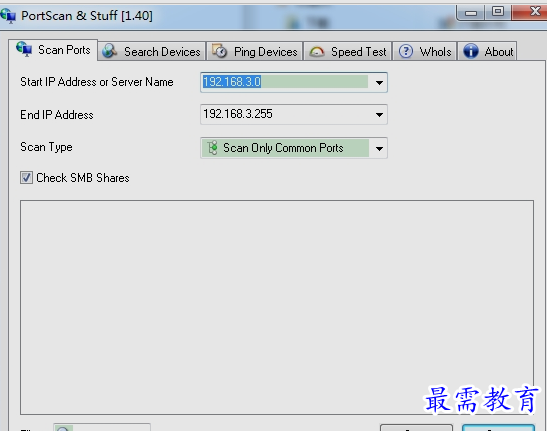Open the WhoIs tab
Viewport: 547px width, 431px height.
[425, 52]
